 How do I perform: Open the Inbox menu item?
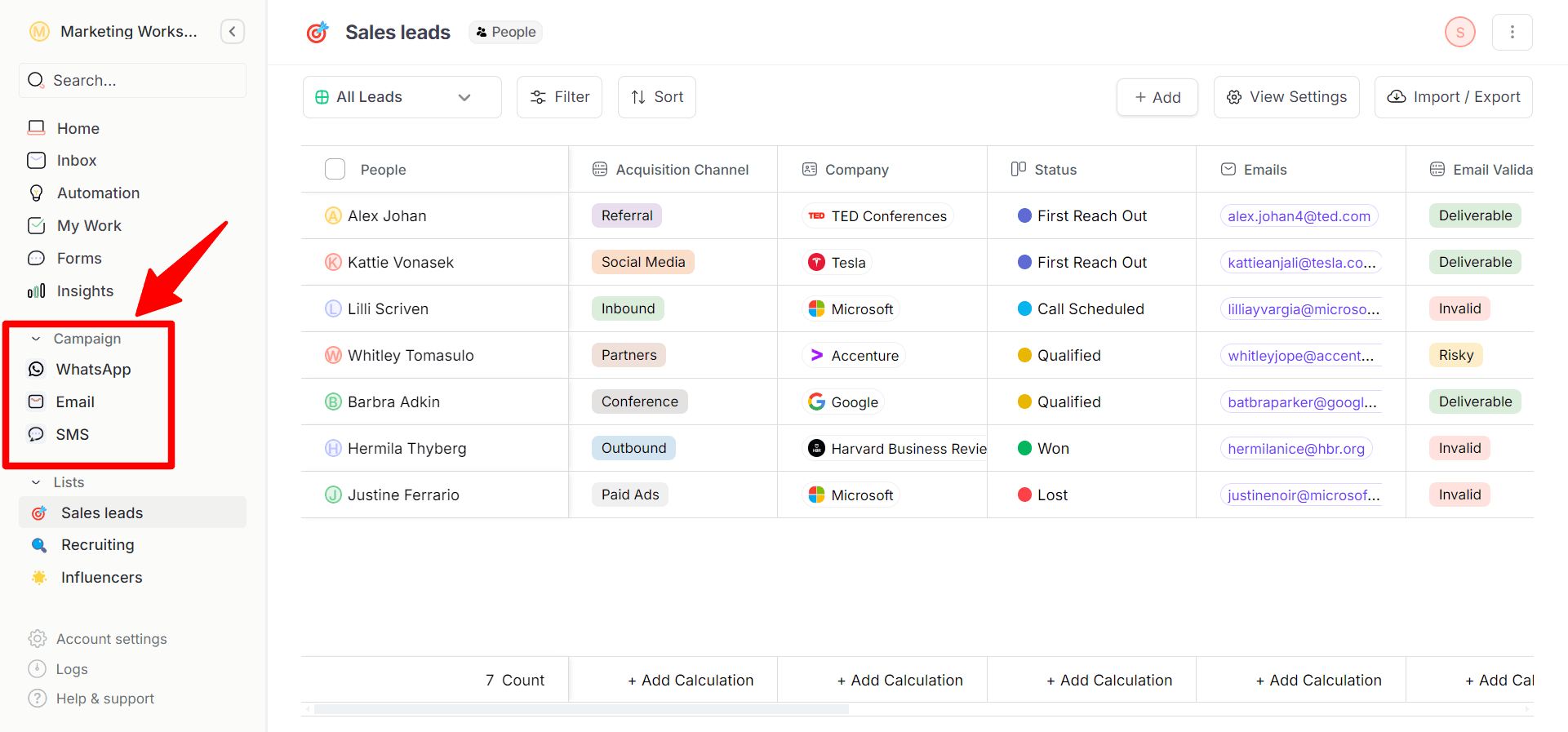[76, 161]
